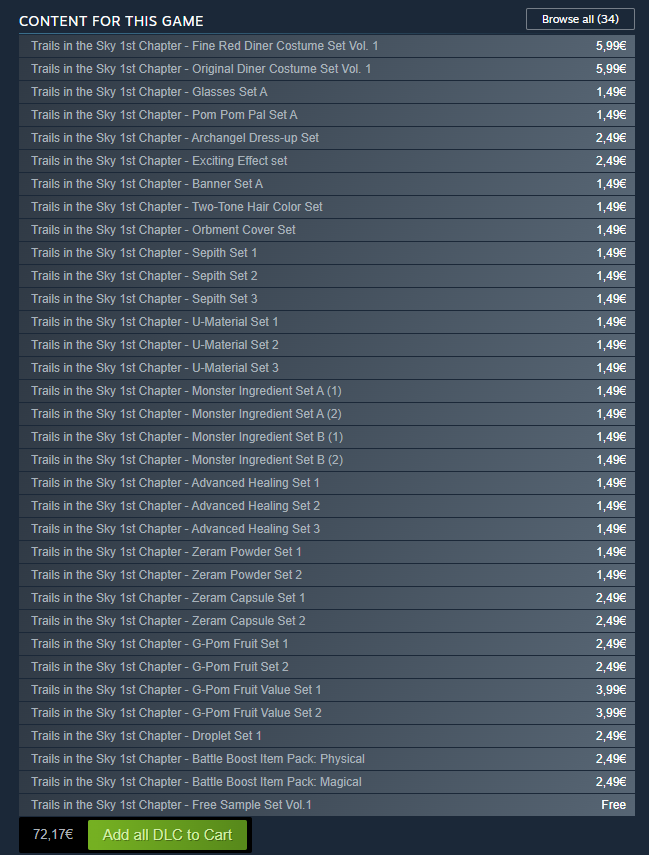The image size is (649, 855).
Task: View the Archangel Dress-up Set DLC
Action: 327,138
